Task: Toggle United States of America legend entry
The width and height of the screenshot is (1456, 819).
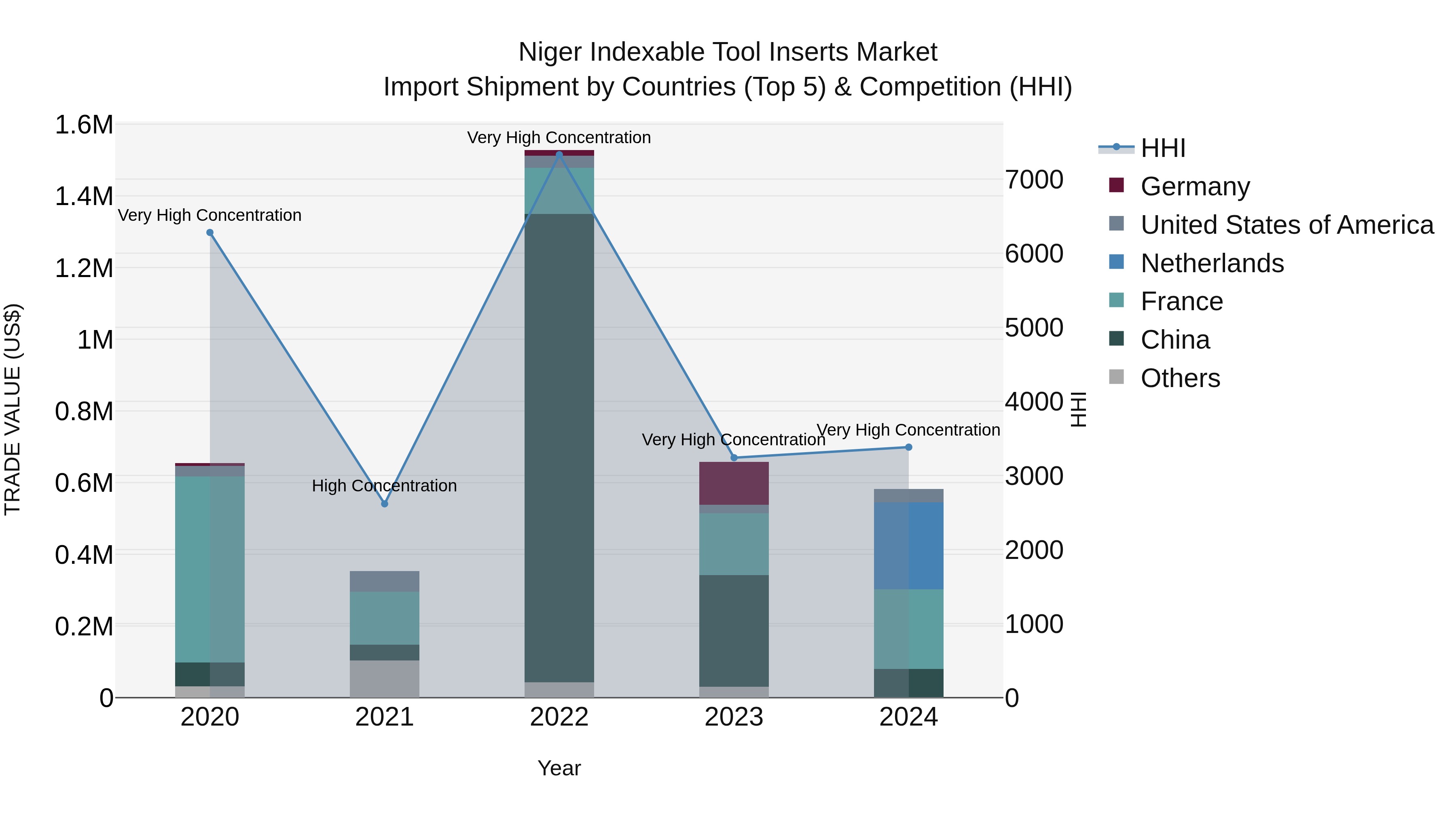Action: (1271, 224)
